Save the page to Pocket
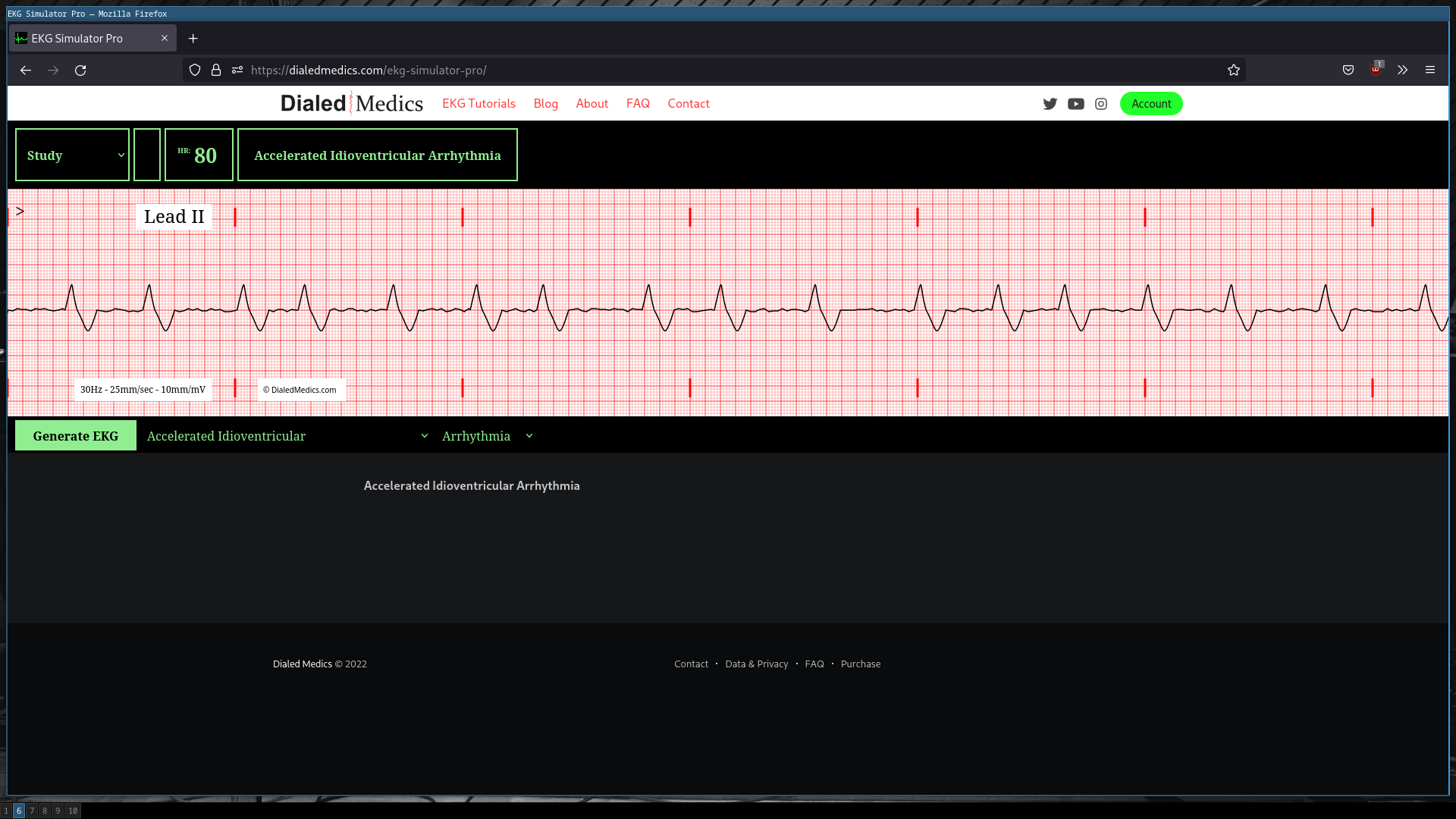 coord(1348,70)
